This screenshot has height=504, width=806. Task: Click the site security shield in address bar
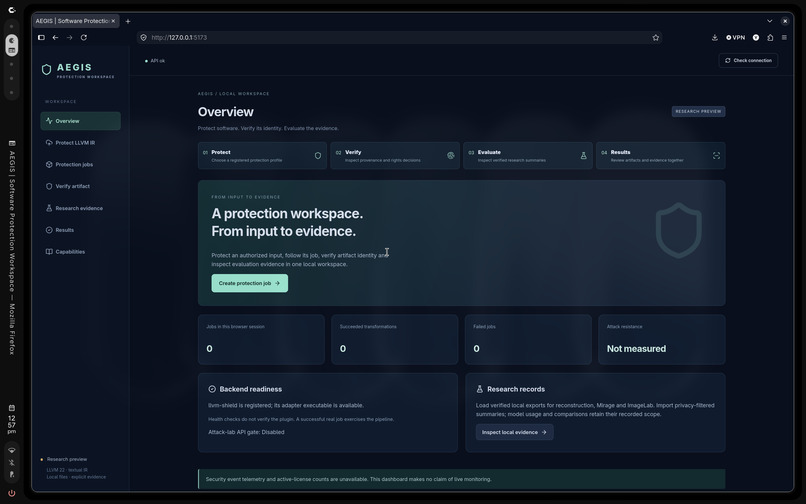143,38
